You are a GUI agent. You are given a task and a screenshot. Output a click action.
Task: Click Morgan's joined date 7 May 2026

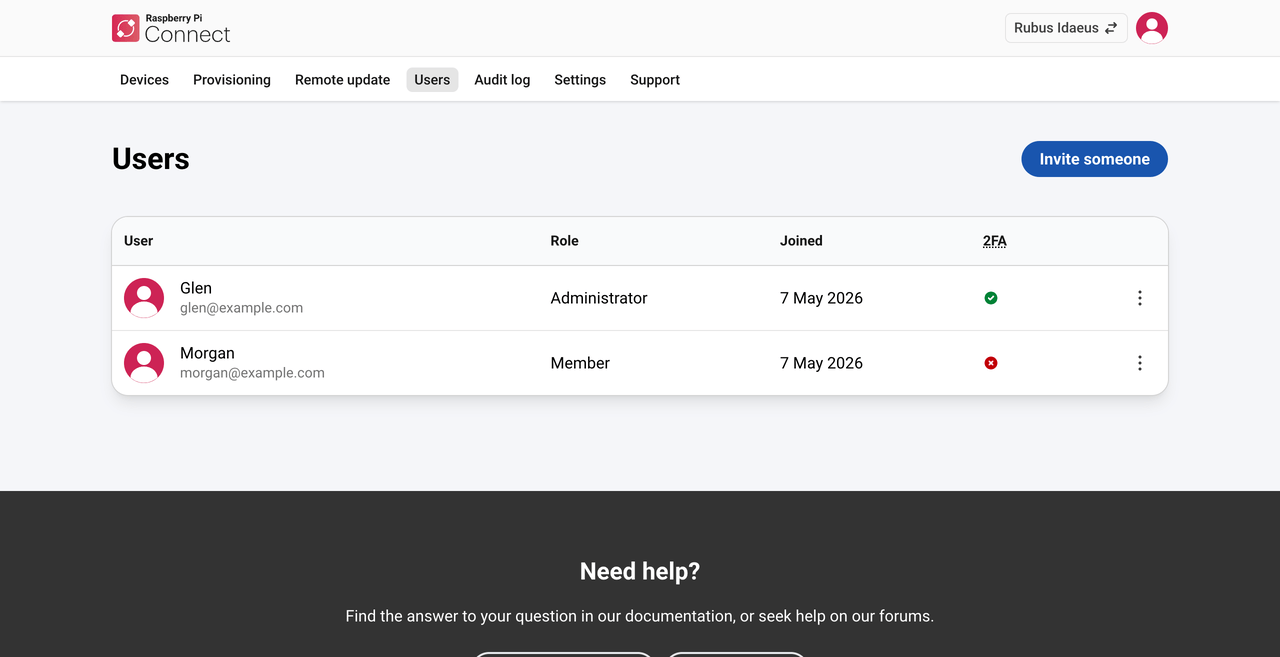coord(821,363)
